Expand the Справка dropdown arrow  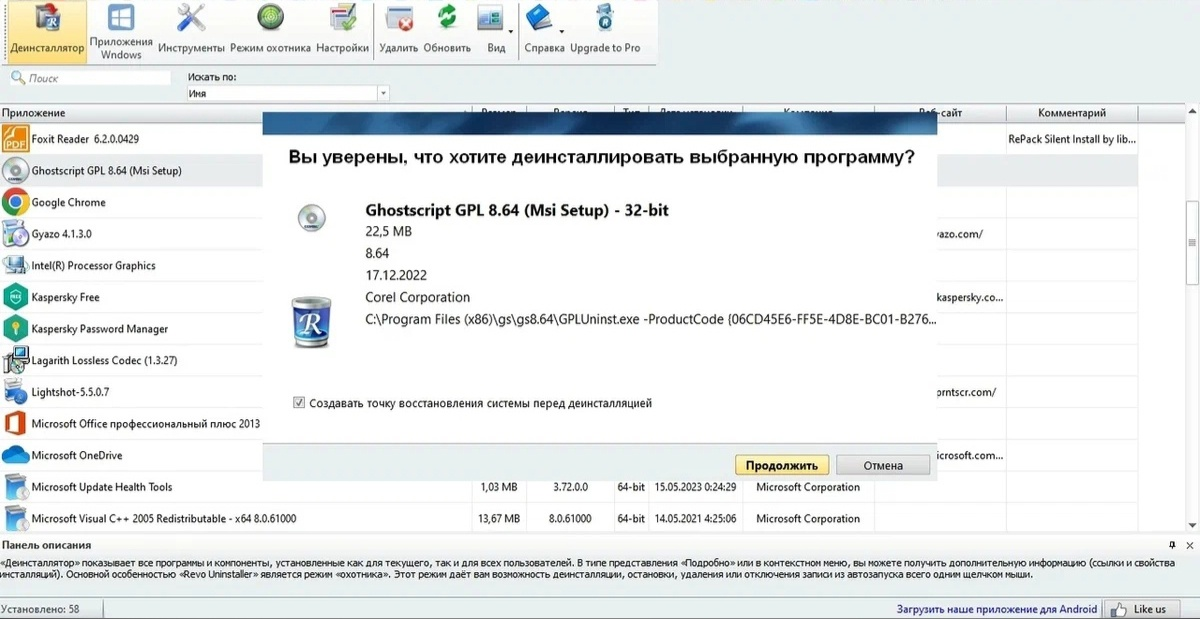pyautogui.click(x=562, y=31)
